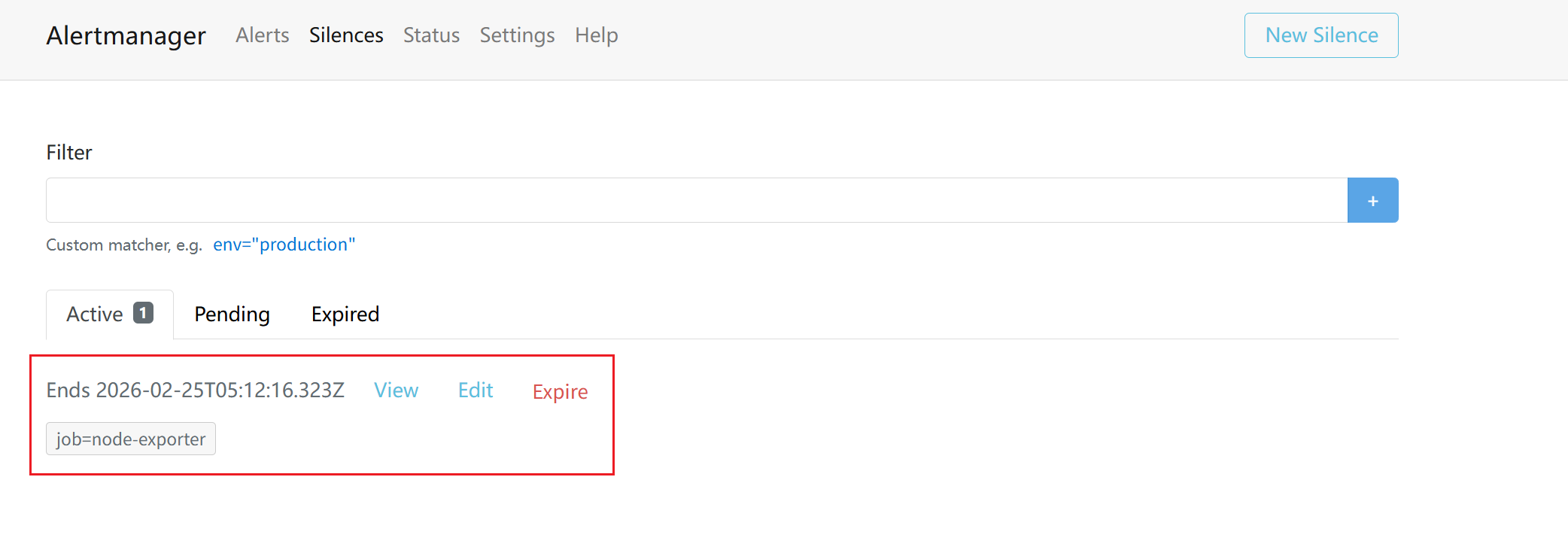This screenshot has width=1568, height=559.
Task: View the node-exporter silence details
Action: [x=396, y=390]
